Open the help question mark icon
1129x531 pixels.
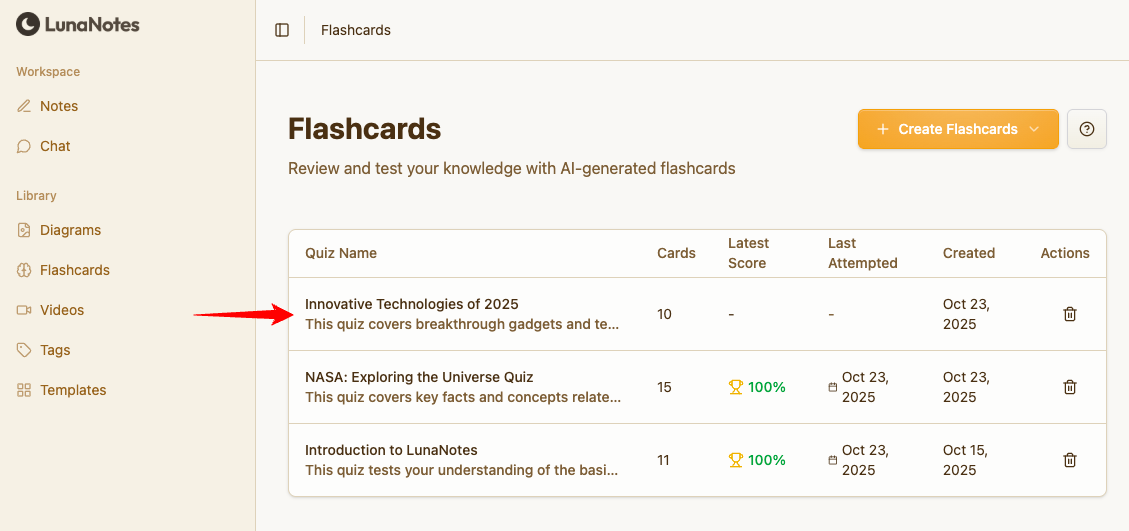1087,129
